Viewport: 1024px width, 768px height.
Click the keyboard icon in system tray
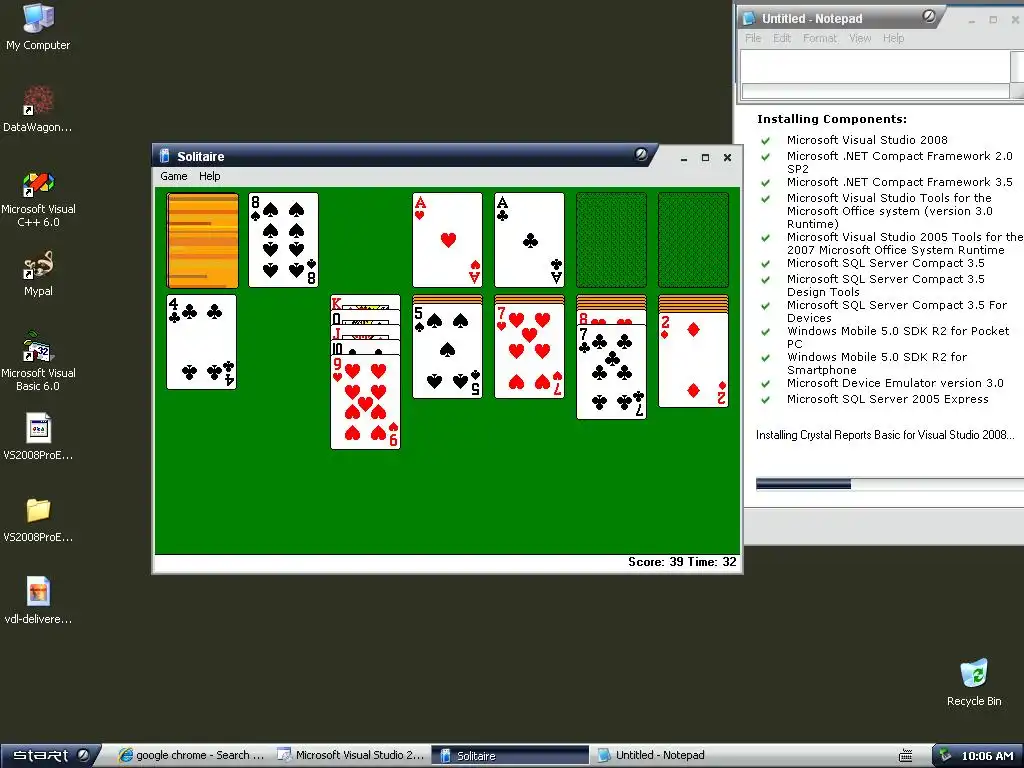(905, 756)
